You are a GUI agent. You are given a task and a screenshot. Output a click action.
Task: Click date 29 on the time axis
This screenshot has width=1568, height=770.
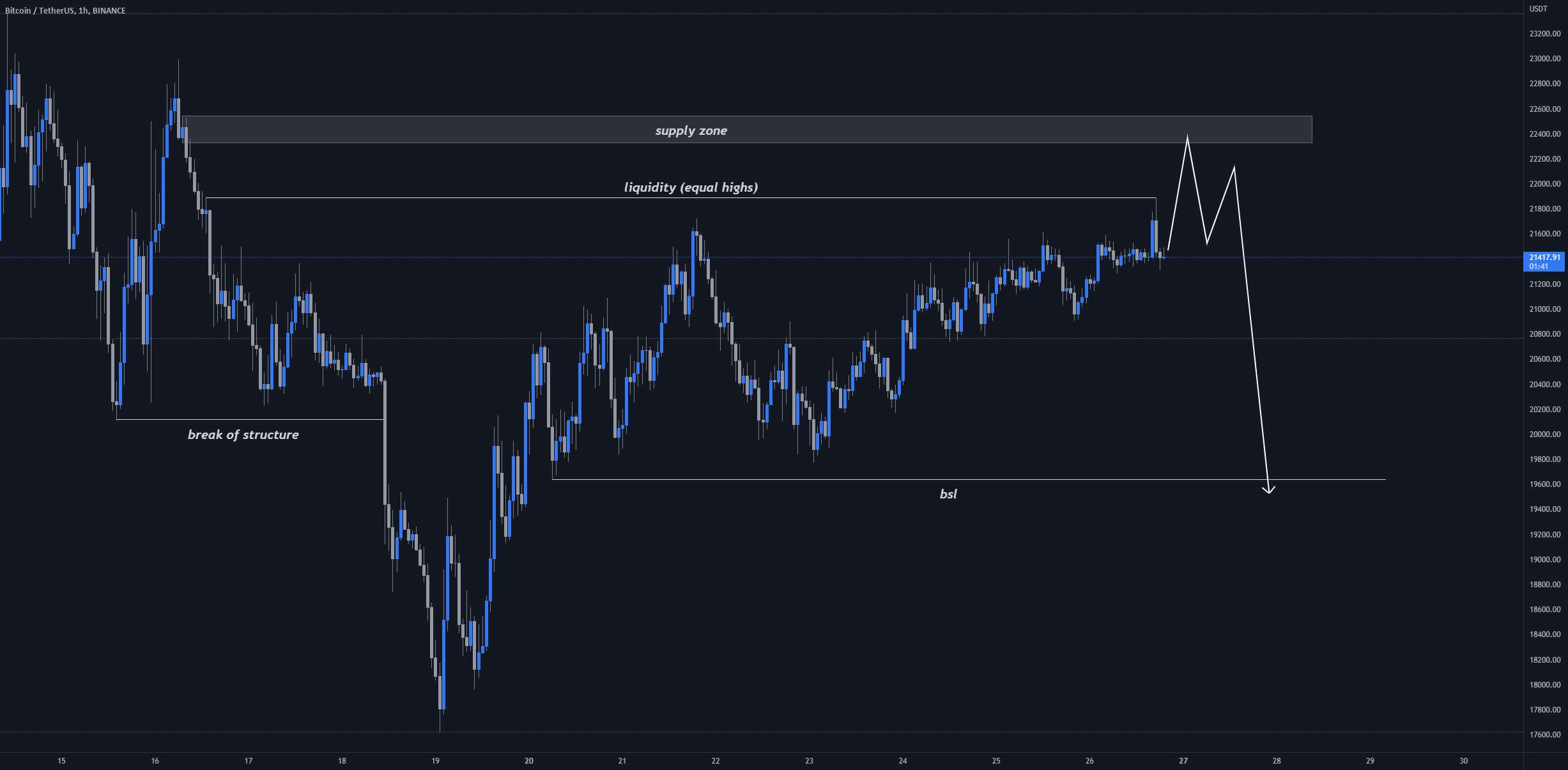click(x=1370, y=761)
